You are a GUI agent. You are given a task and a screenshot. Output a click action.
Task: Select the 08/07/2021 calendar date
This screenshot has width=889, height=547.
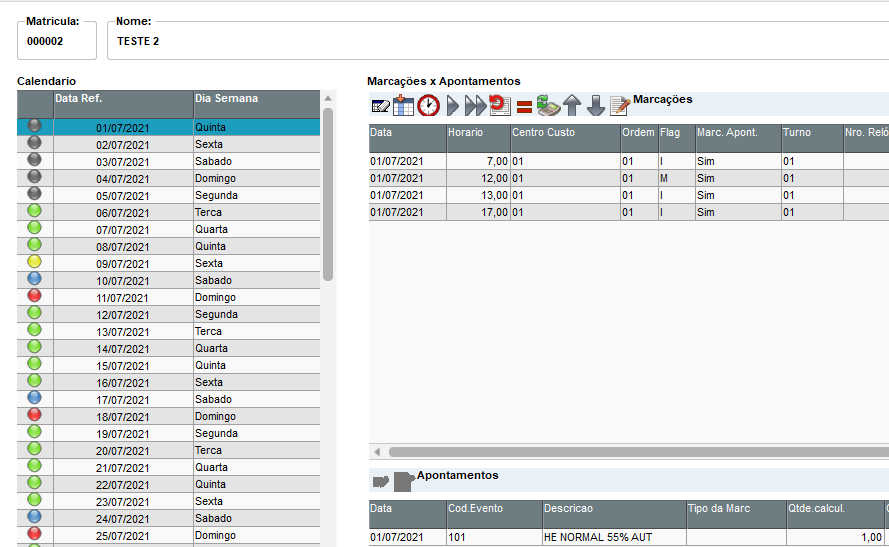click(x=124, y=247)
